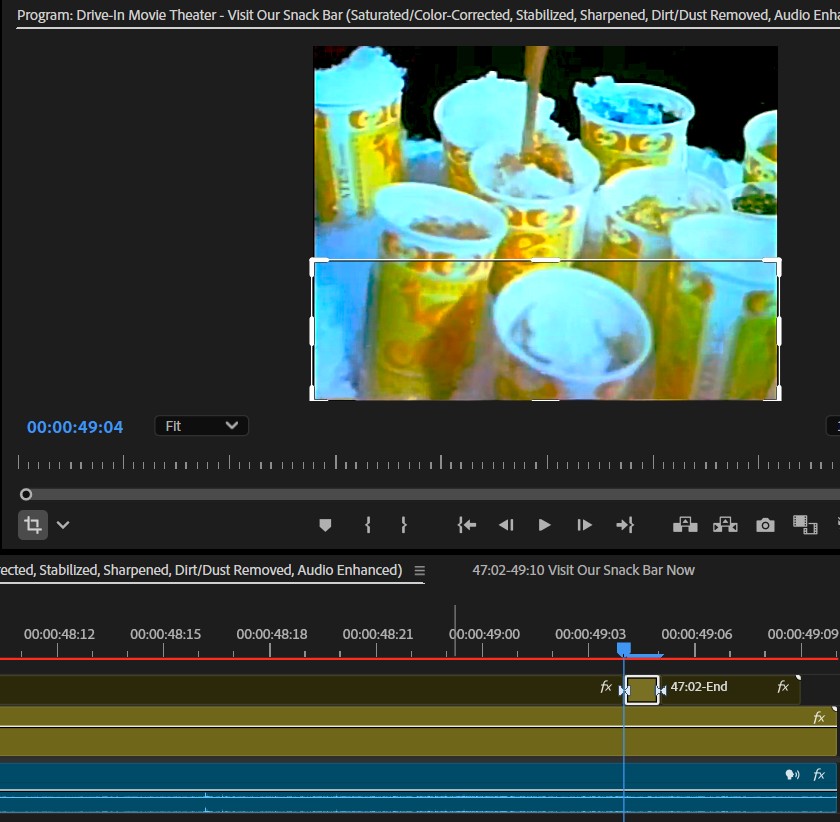Click the fx badge on the blue audio clip
This screenshot has height=822, width=840.
point(819,774)
